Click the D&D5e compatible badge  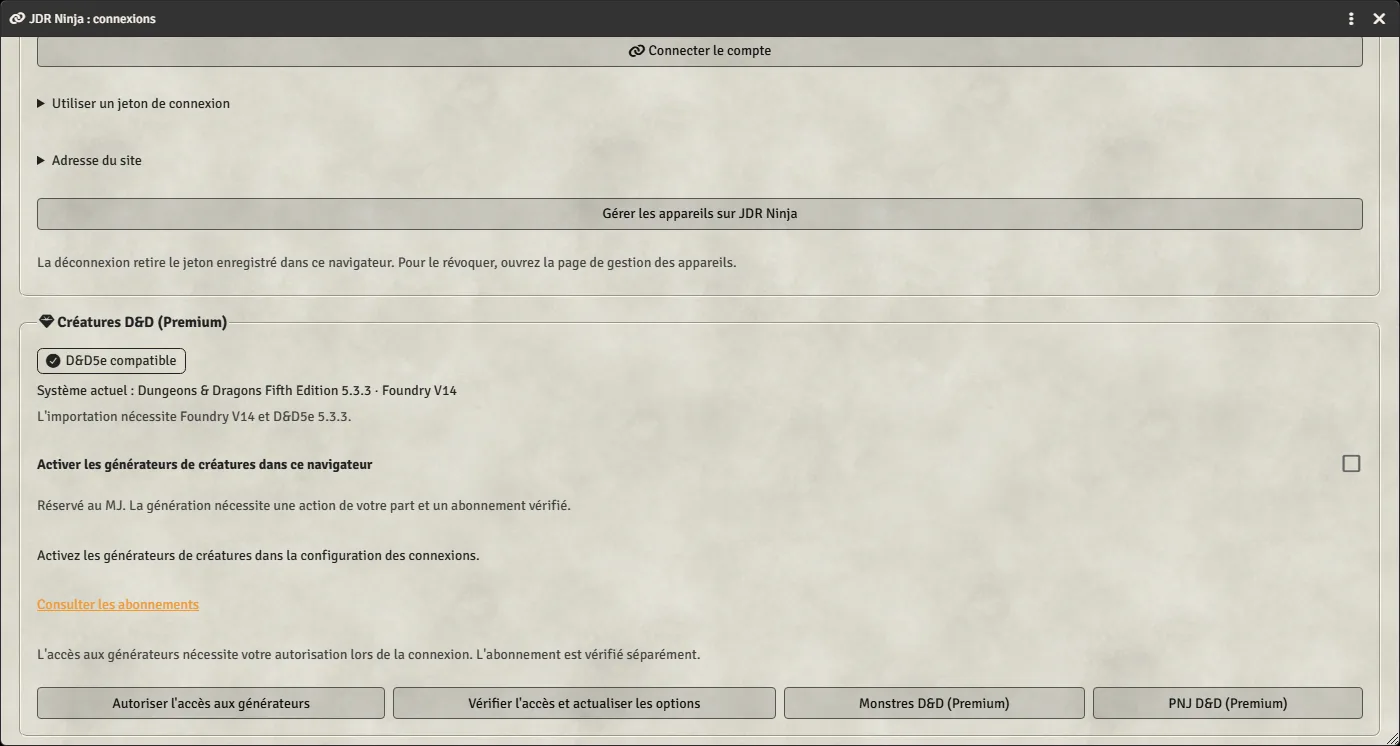click(x=111, y=361)
